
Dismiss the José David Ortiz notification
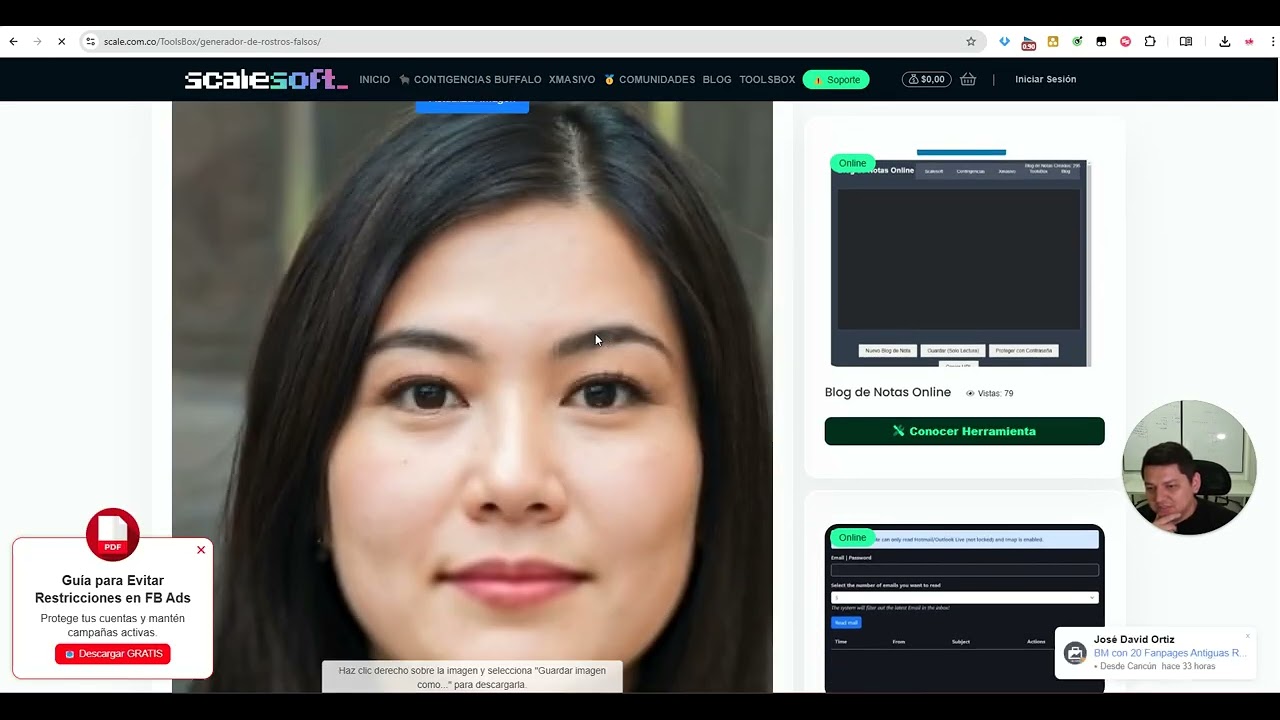pyautogui.click(x=1248, y=636)
